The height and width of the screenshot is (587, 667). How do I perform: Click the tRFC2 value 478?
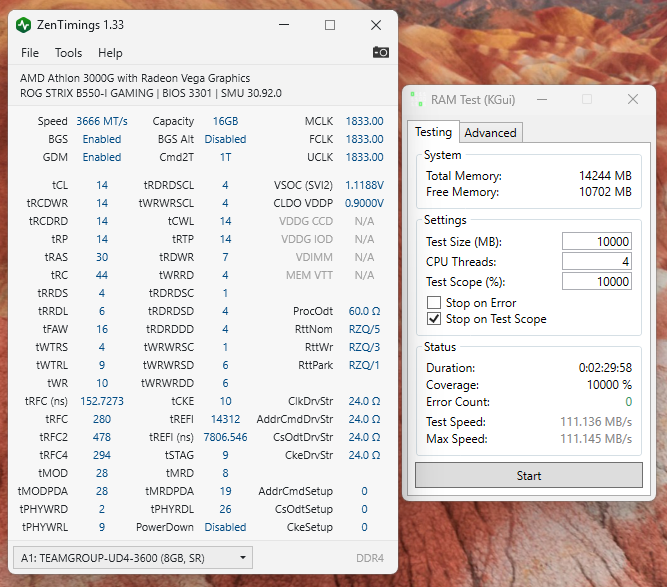click(102, 437)
